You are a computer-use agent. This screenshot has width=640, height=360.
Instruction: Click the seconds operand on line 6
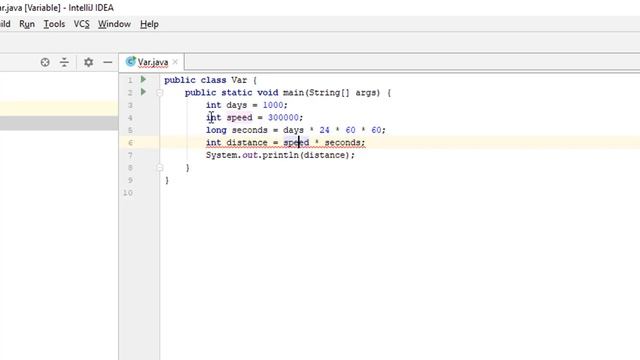point(342,142)
